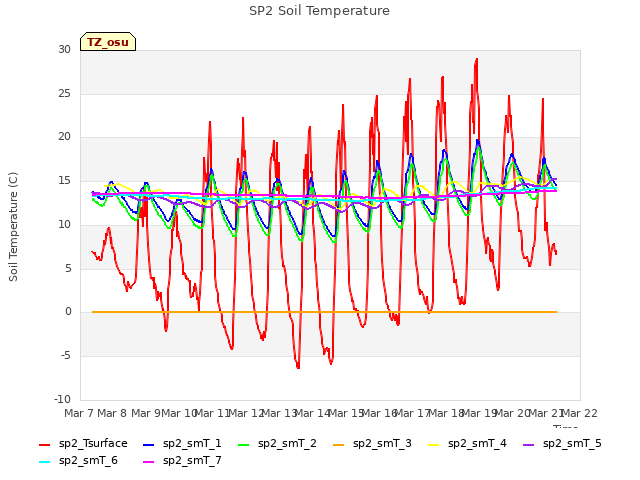Click the 25 y-axis tick label
This screenshot has height=480, width=640.
pyautogui.click(x=64, y=93)
